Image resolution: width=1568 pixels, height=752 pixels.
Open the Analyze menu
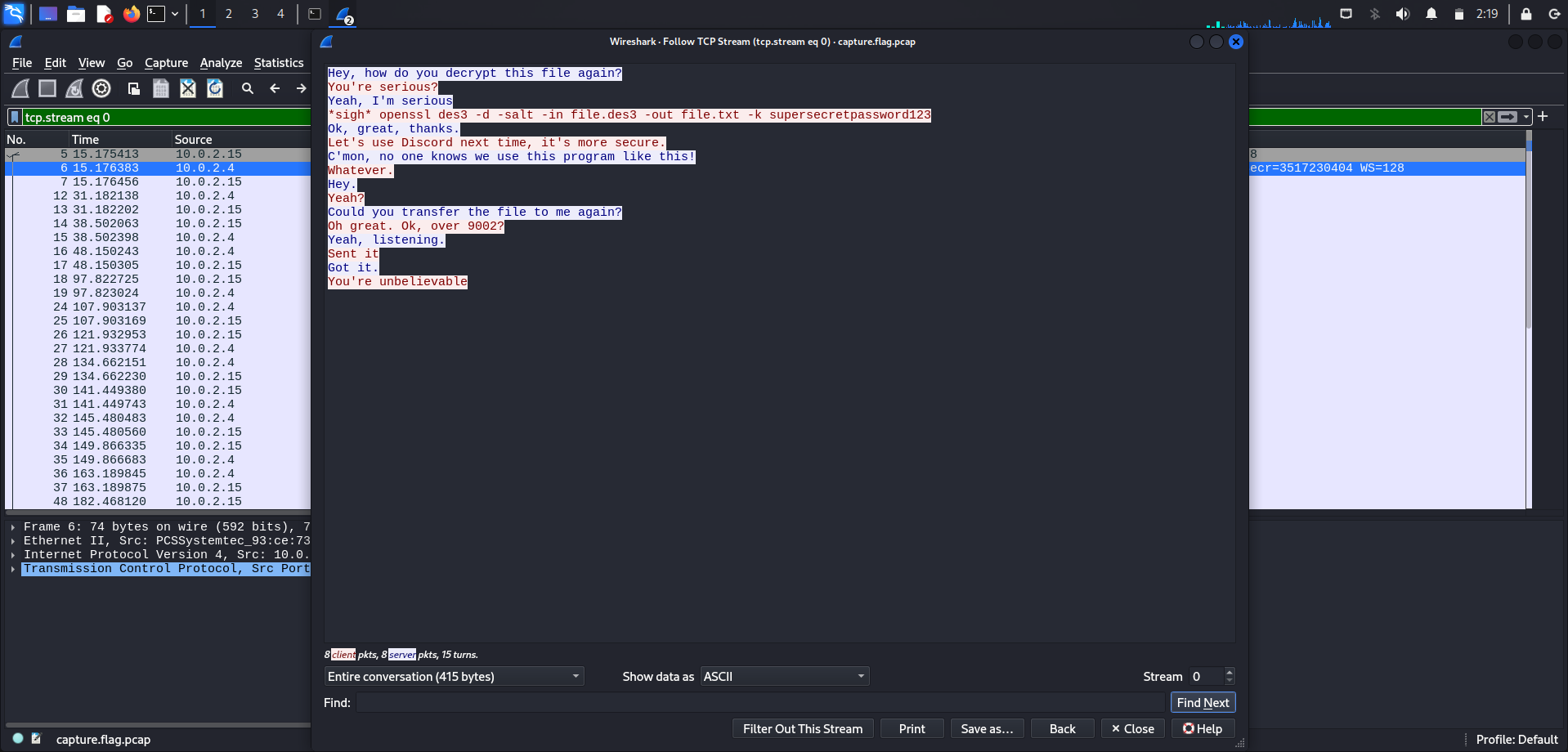pos(221,63)
